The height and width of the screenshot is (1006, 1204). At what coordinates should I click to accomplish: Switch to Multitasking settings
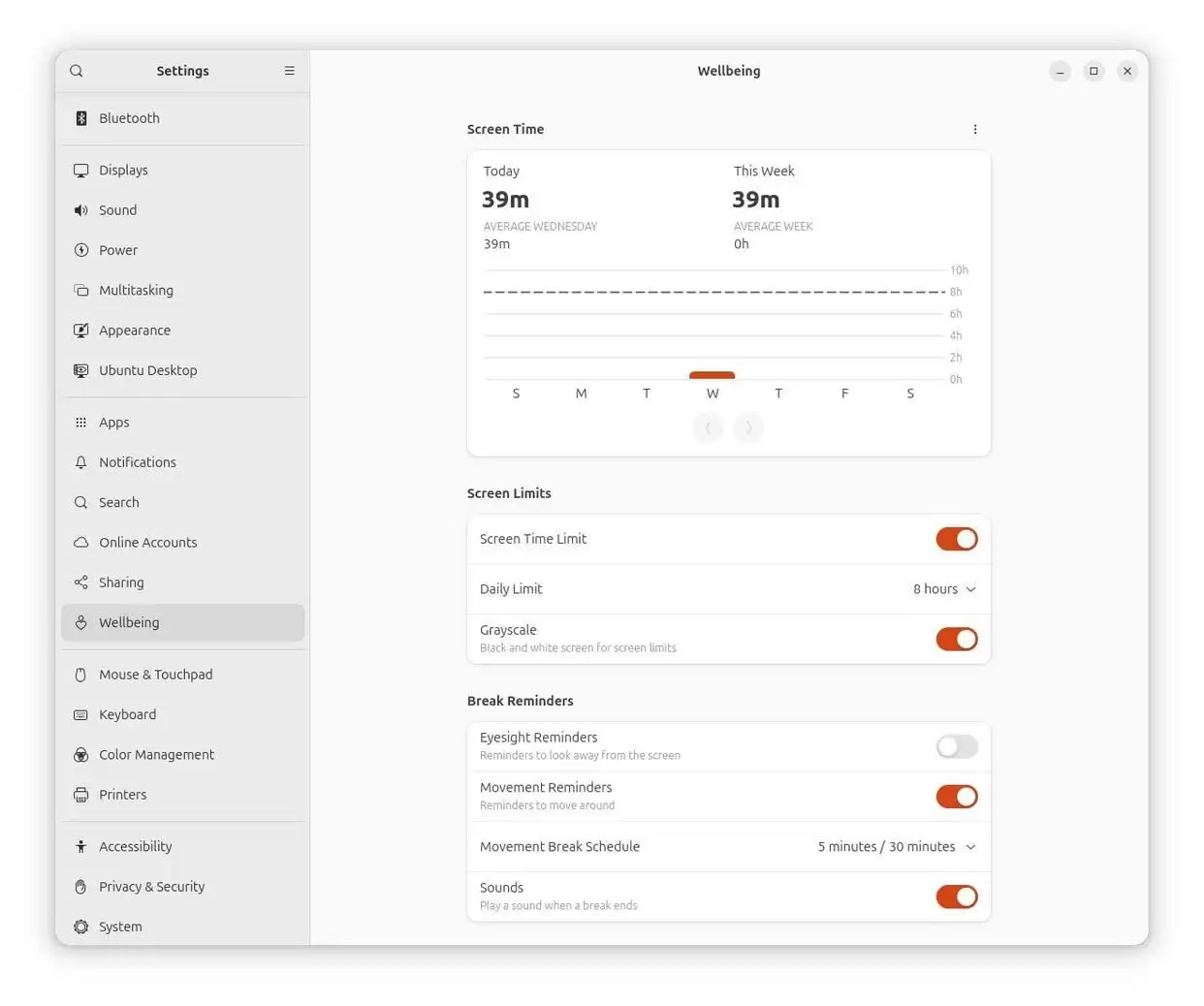coord(183,291)
